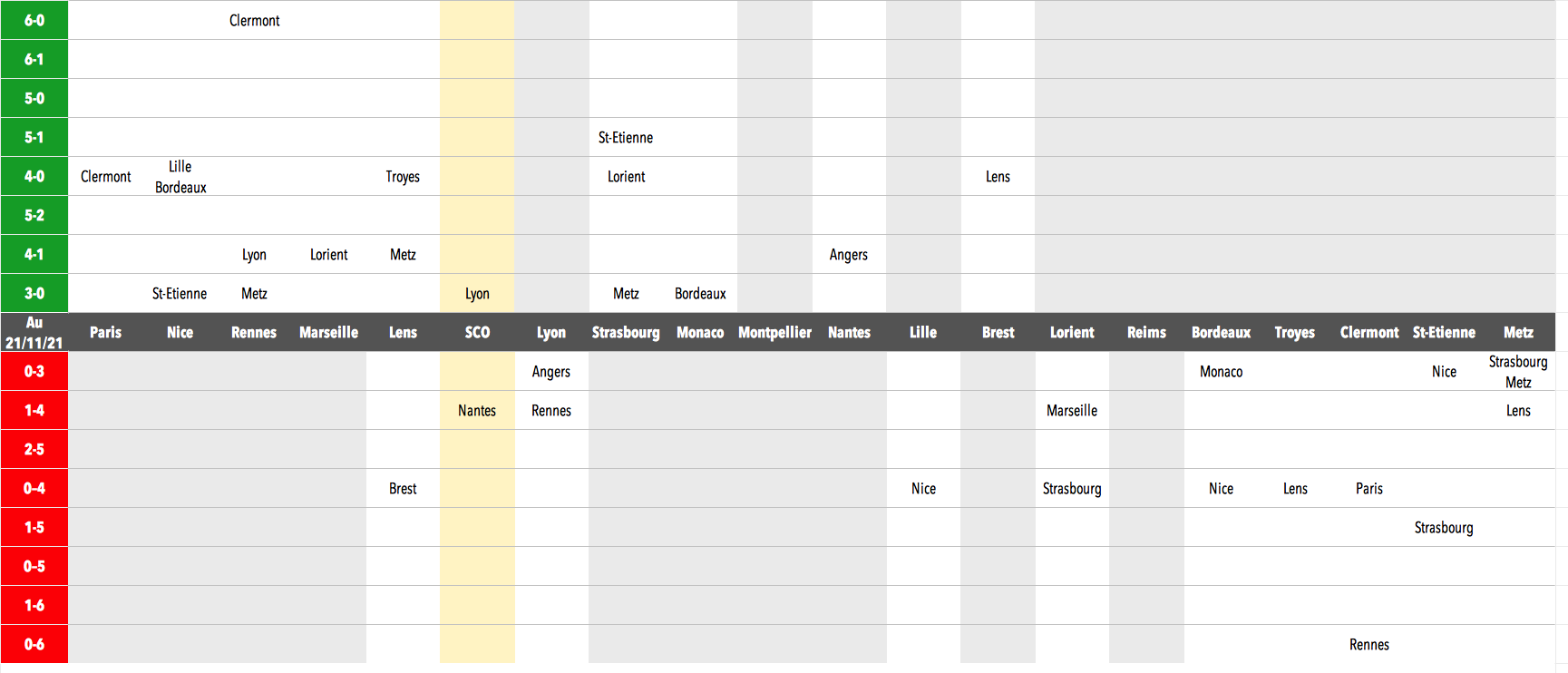Select the red 0-6 score label
This screenshot has width=1568, height=673.
click(x=34, y=644)
